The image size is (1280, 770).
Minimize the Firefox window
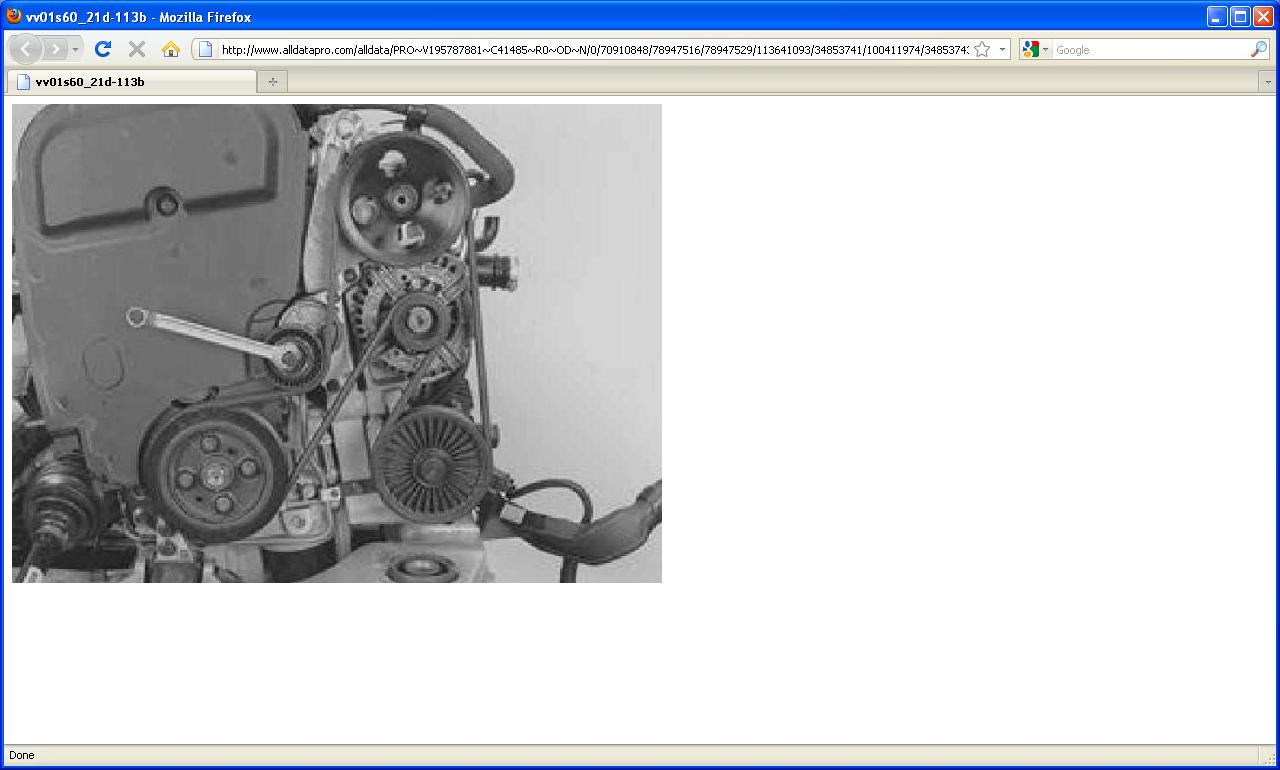tap(1217, 16)
